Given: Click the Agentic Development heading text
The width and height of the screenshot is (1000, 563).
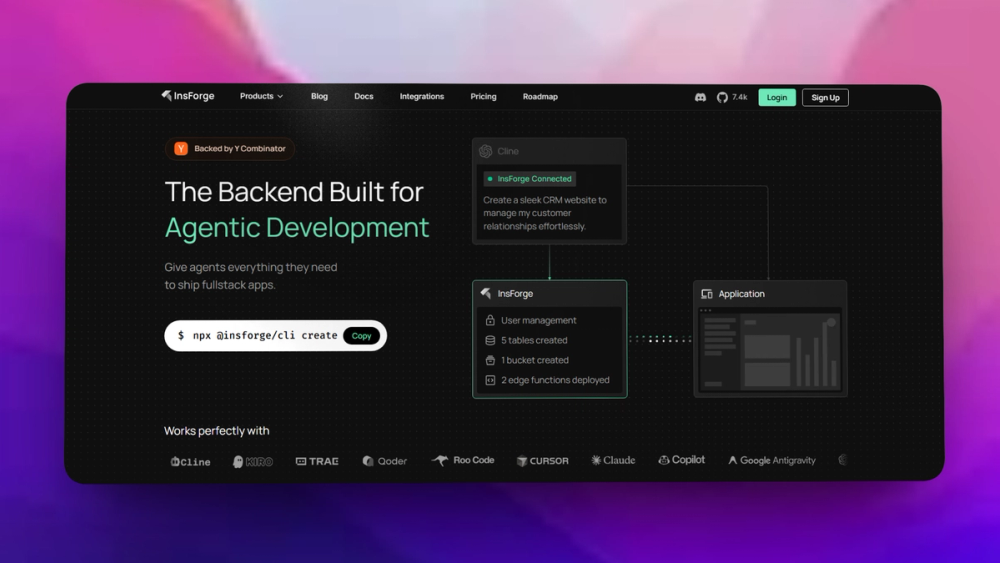Looking at the screenshot, I should click(297, 228).
